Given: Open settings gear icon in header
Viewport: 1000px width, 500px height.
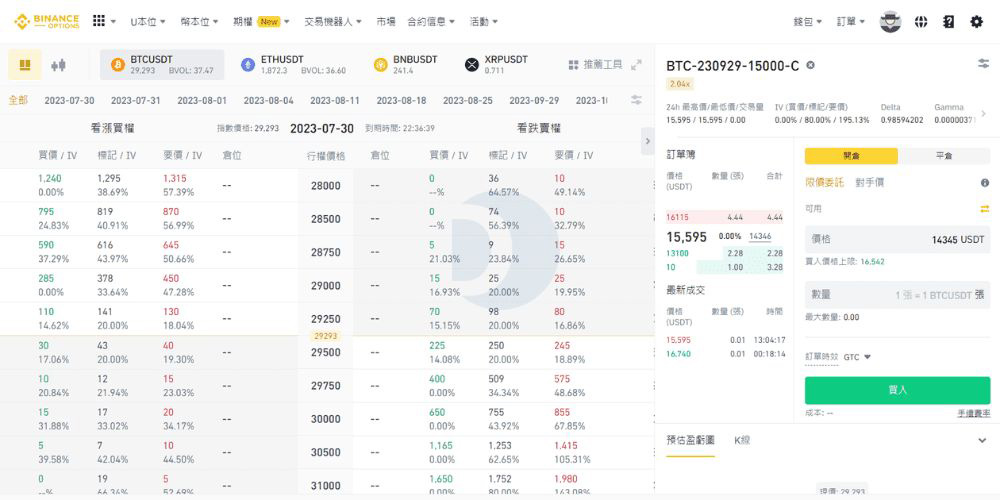Looking at the screenshot, I should (x=976, y=22).
